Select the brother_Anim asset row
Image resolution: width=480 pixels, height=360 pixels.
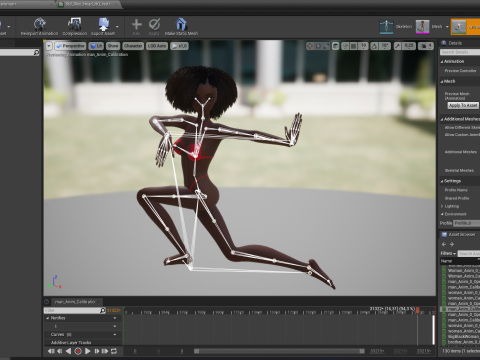coord(461,342)
